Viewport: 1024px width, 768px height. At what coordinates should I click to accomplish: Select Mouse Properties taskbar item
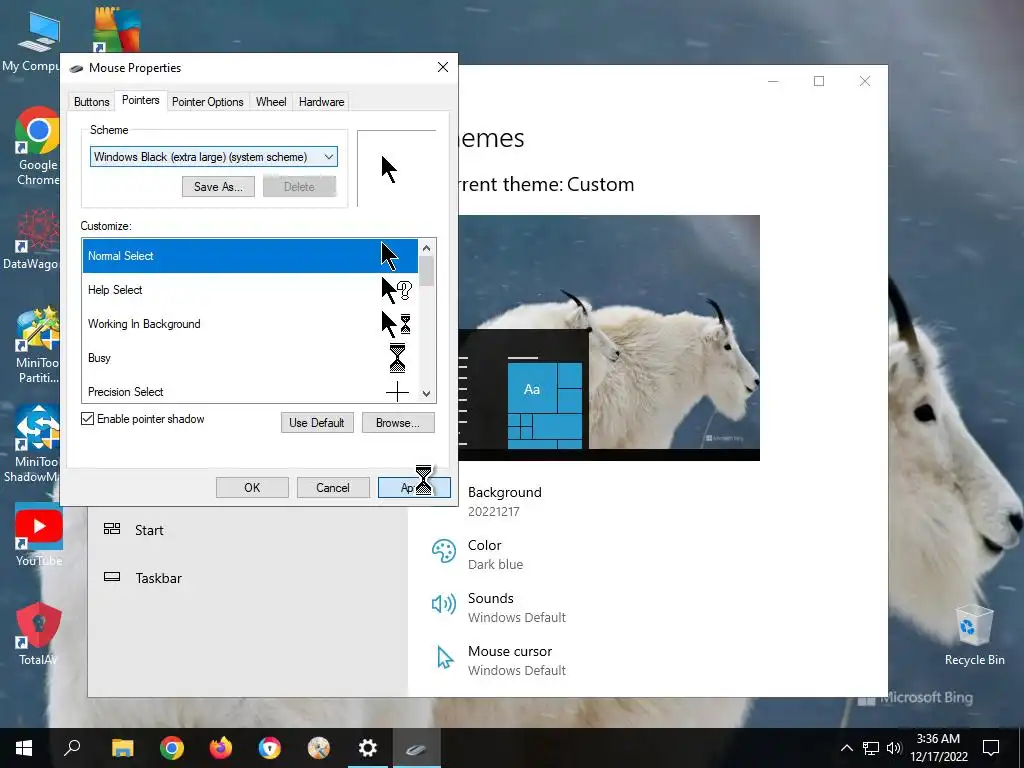pyautogui.click(x=416, y=748)
